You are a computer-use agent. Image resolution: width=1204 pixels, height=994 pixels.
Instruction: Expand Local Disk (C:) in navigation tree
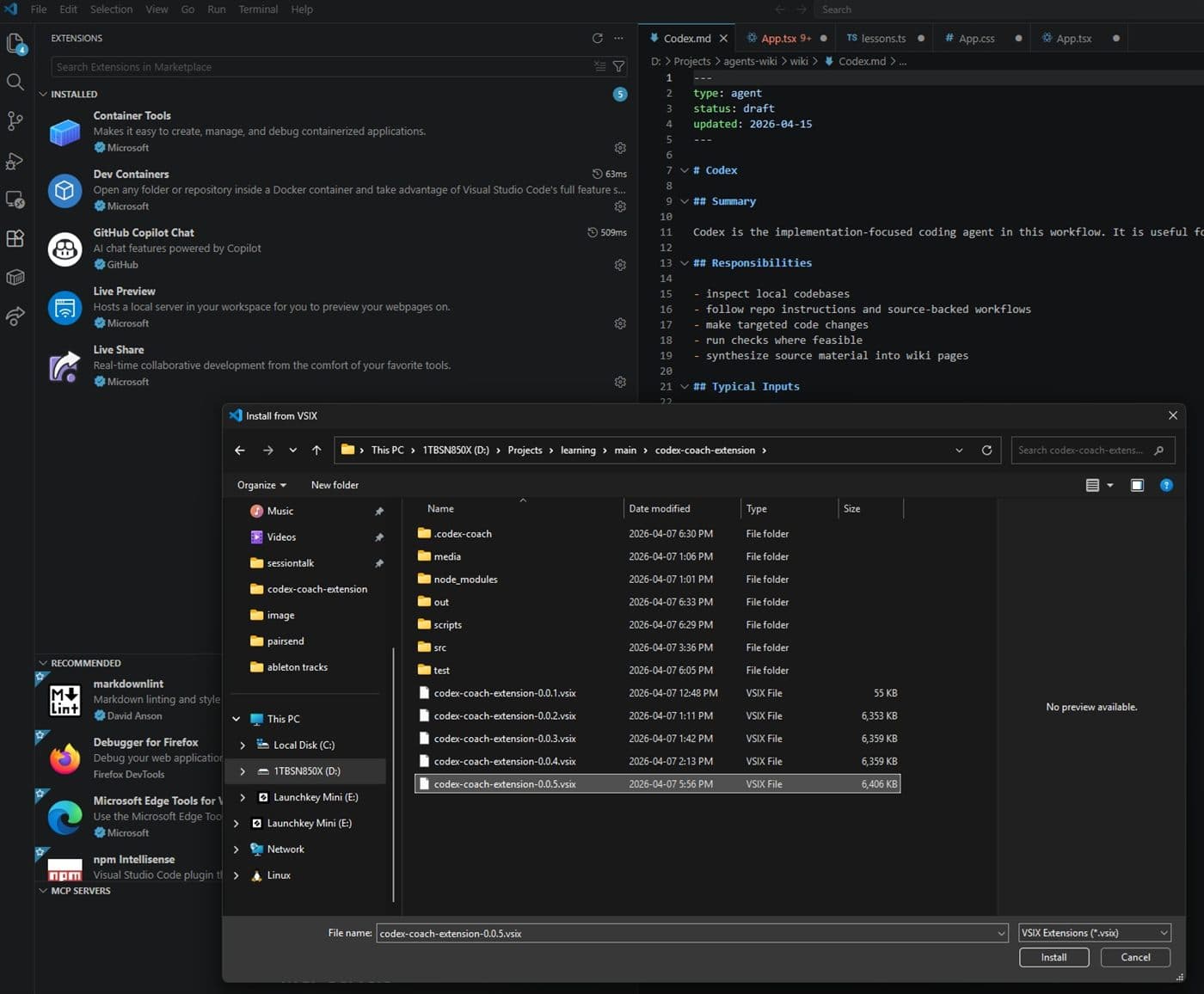[x=243, y=745]
